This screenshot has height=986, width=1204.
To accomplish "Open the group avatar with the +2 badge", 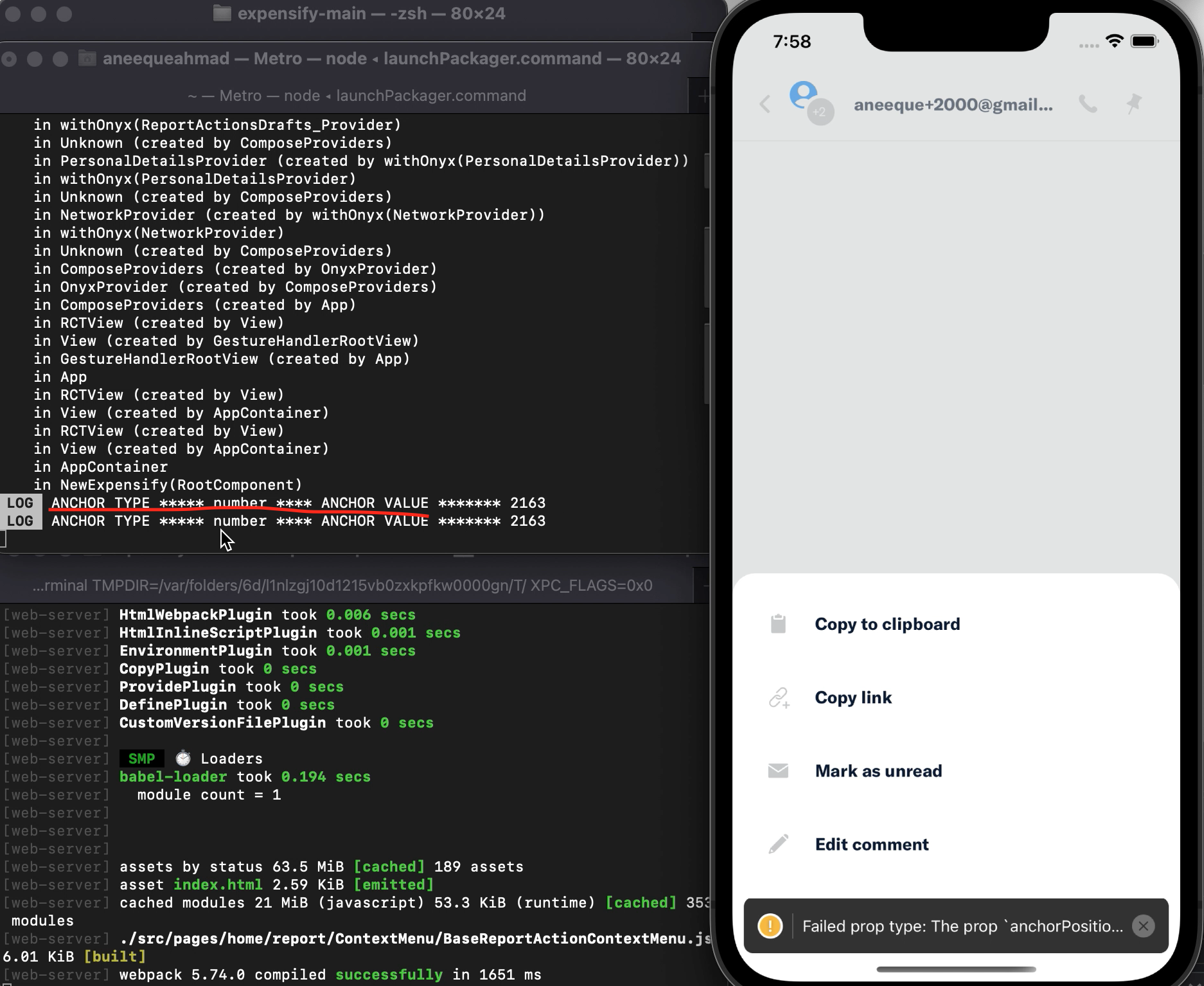I will coord(811,103).
